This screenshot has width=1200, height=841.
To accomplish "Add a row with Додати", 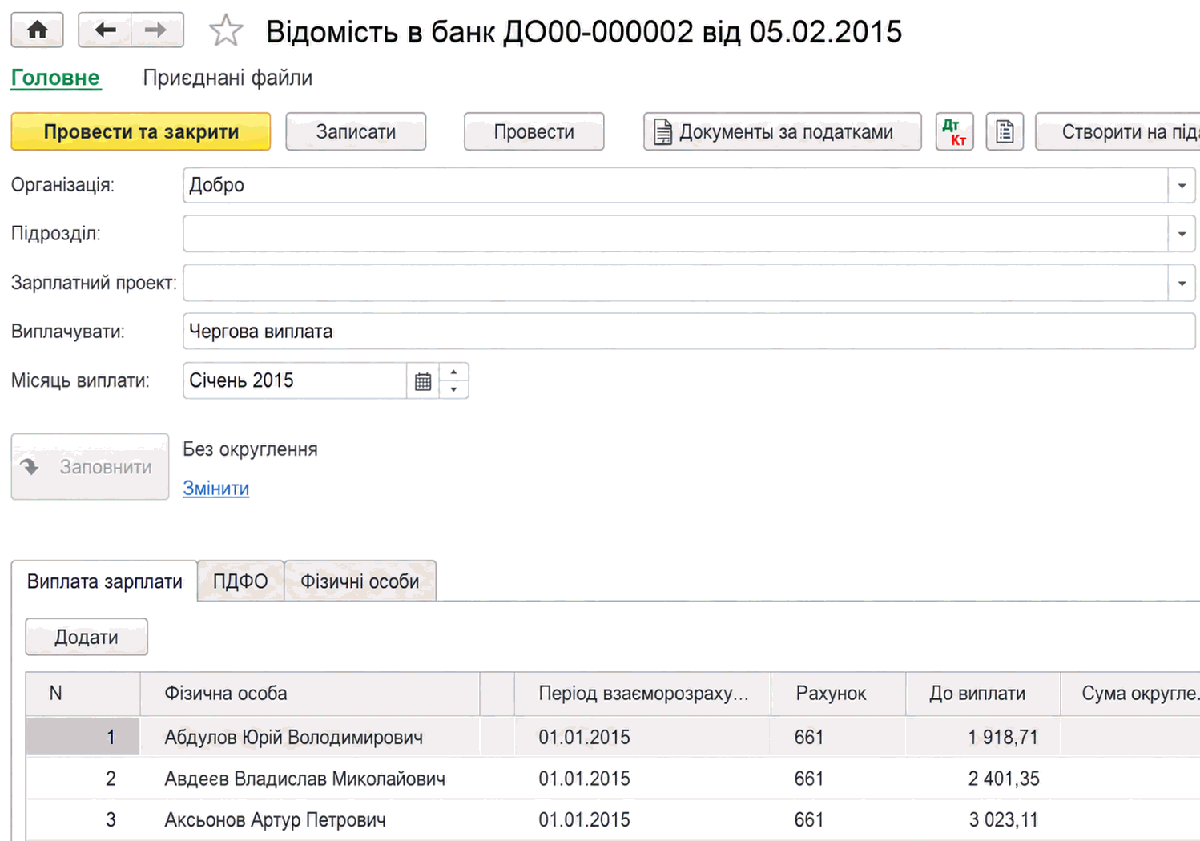I will (87, 637).
